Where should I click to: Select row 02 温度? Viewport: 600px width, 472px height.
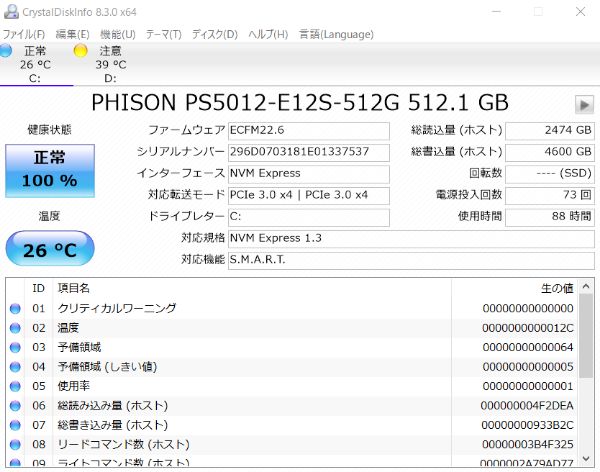292,328
